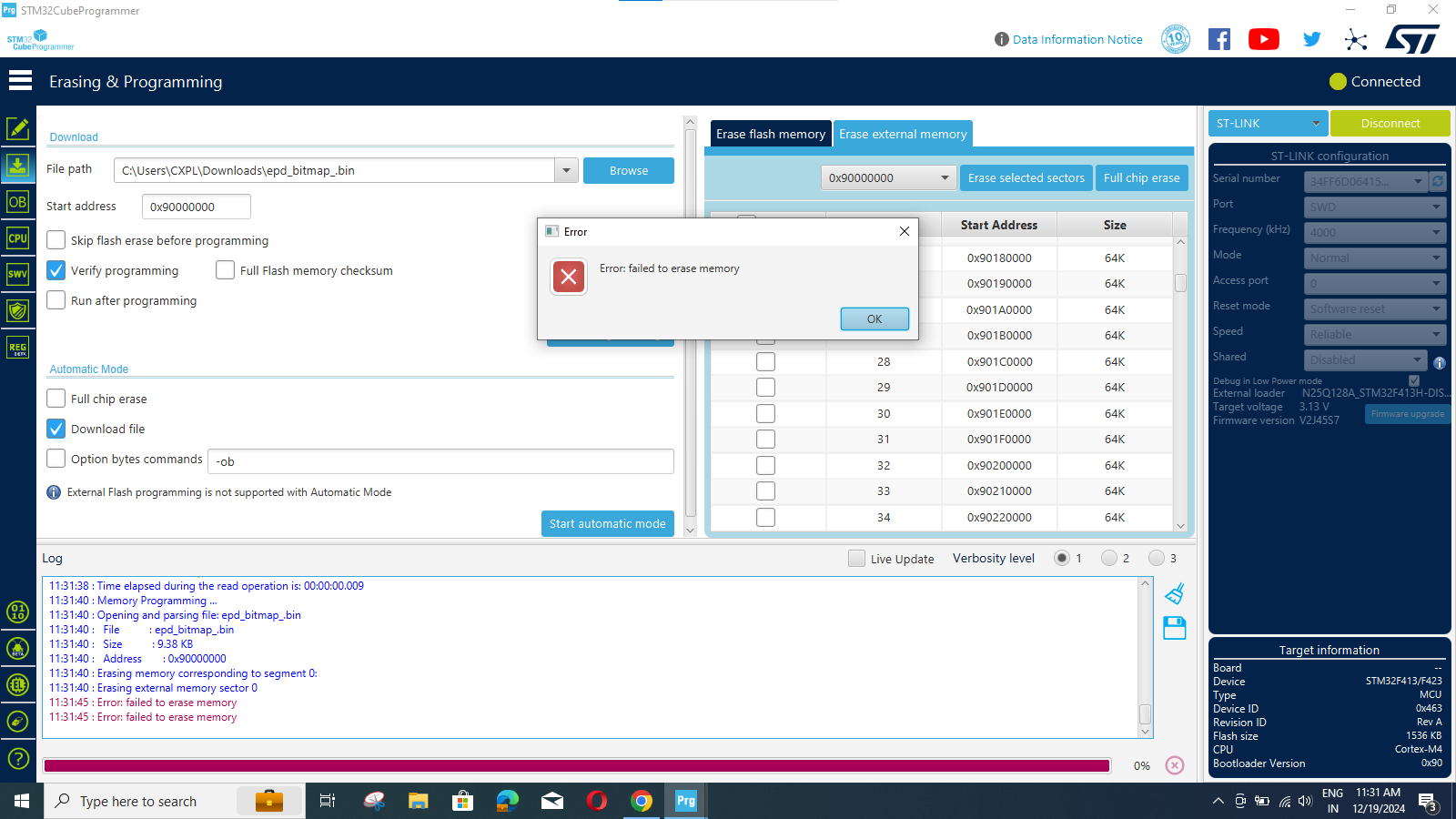Image resolution: width=1456 pixels, height=819 pixels.
Task: Clear the log with the broom icon
Action: (x=1175, y=593)
